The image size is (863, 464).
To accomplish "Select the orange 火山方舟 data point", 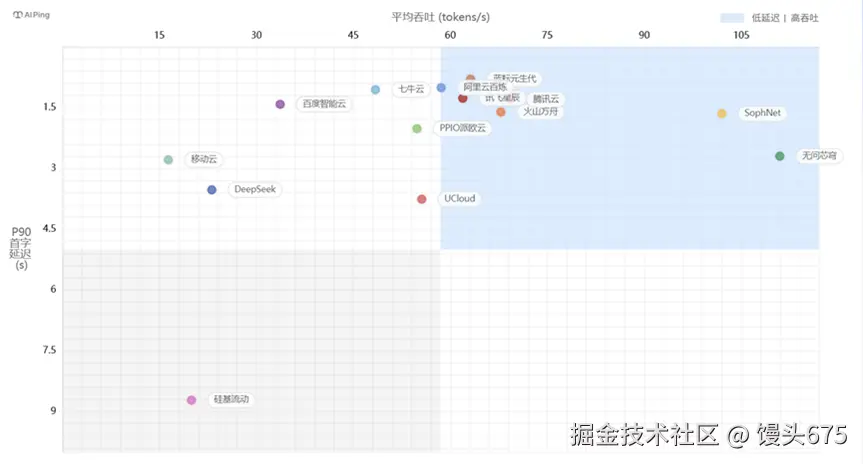I will coord(501,112).
